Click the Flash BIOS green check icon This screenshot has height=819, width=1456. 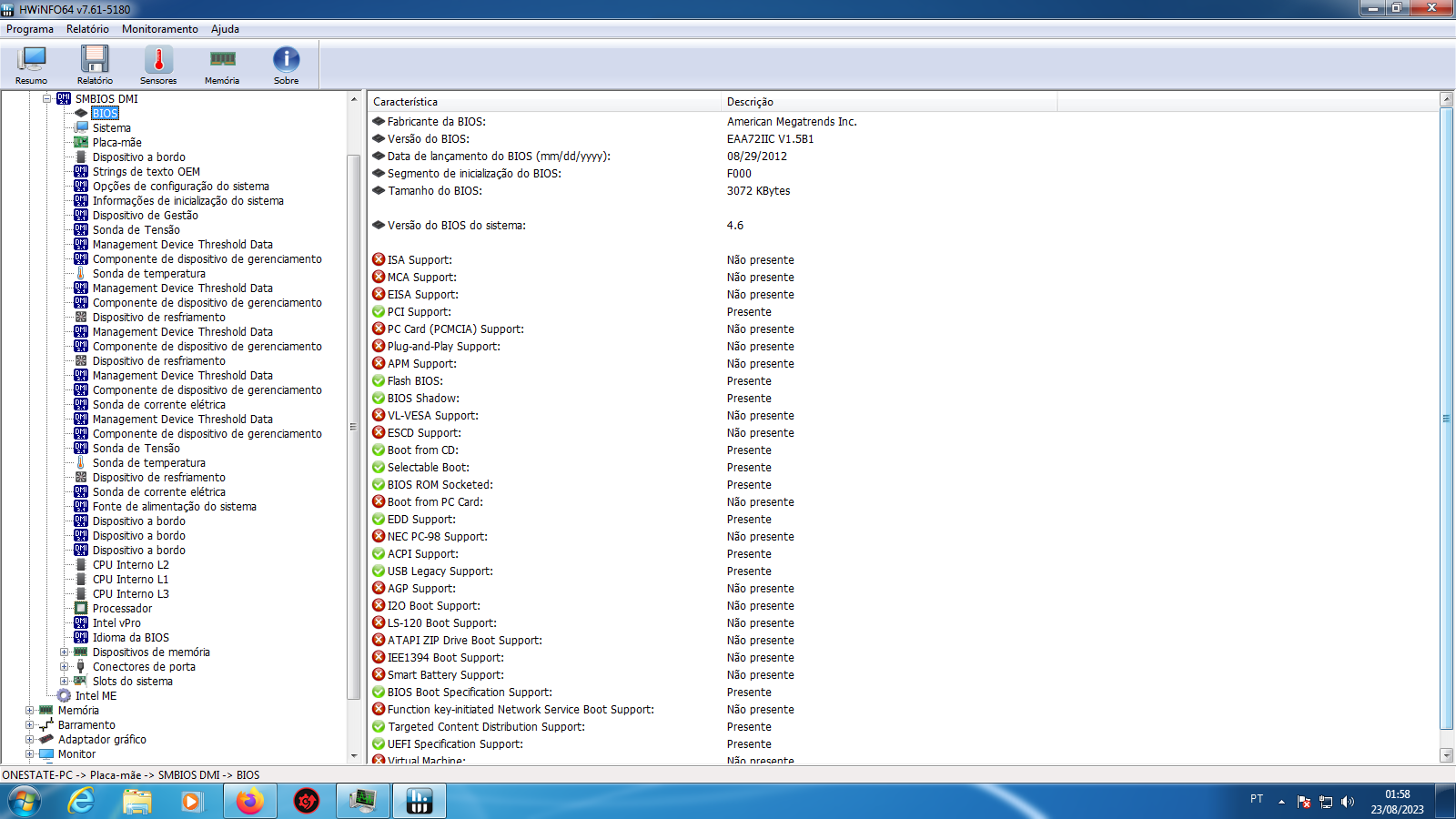pos(379,380)
